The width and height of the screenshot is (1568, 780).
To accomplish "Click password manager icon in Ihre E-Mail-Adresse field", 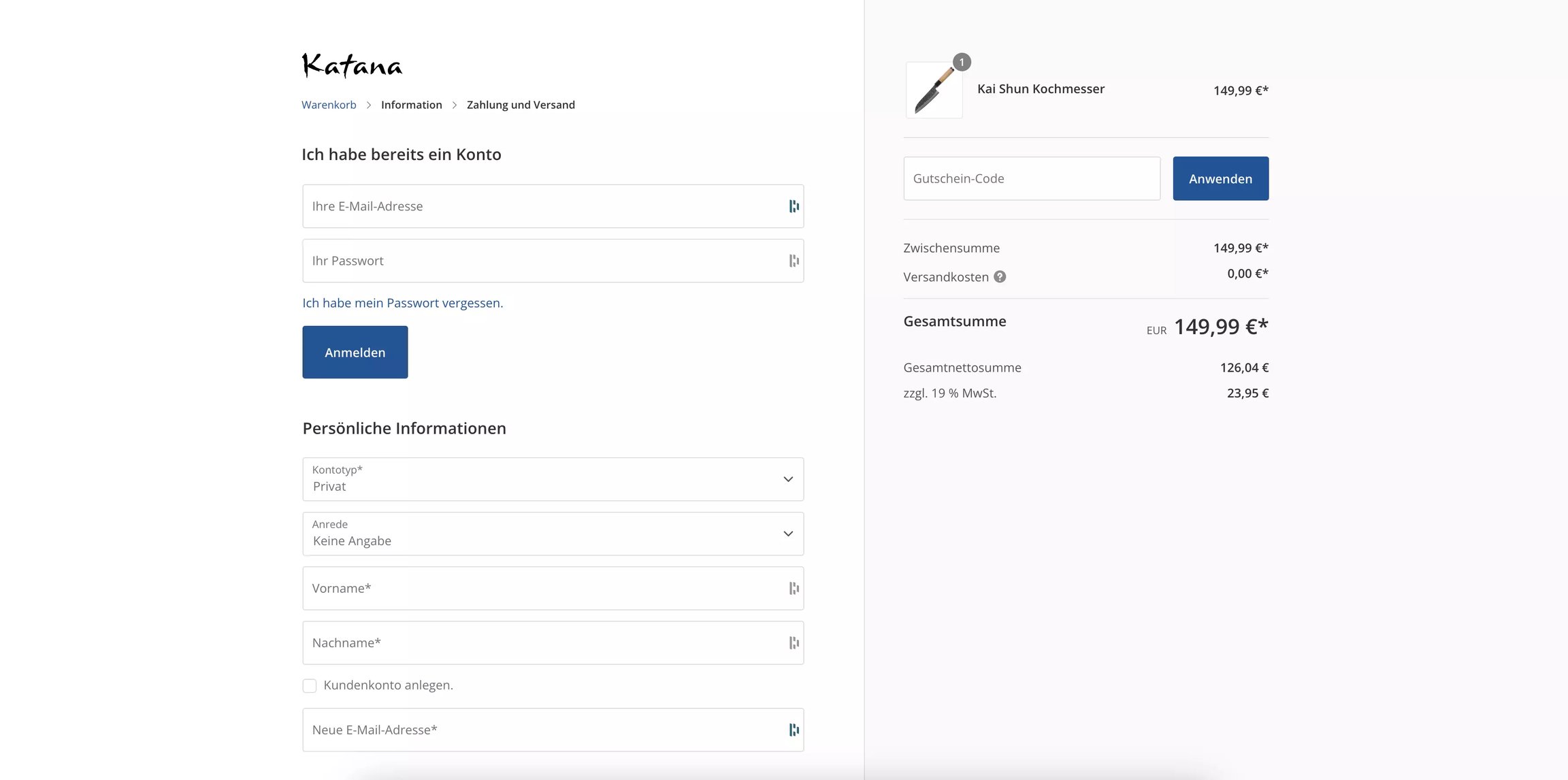I will point(794,206).
